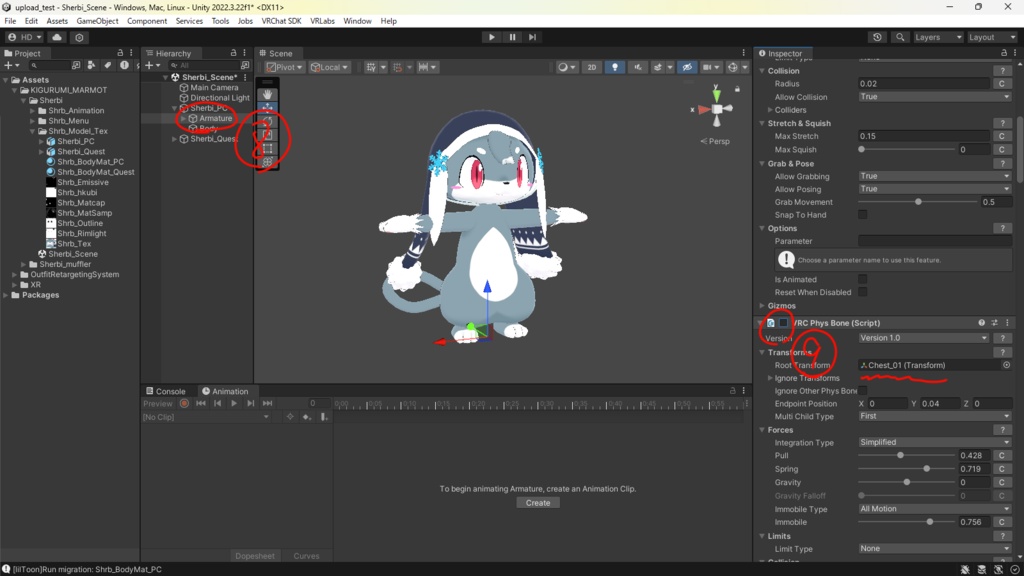Viewport: 1024px width, 576px height.
Task: Switch to Curves view
Action: (306, 556)
